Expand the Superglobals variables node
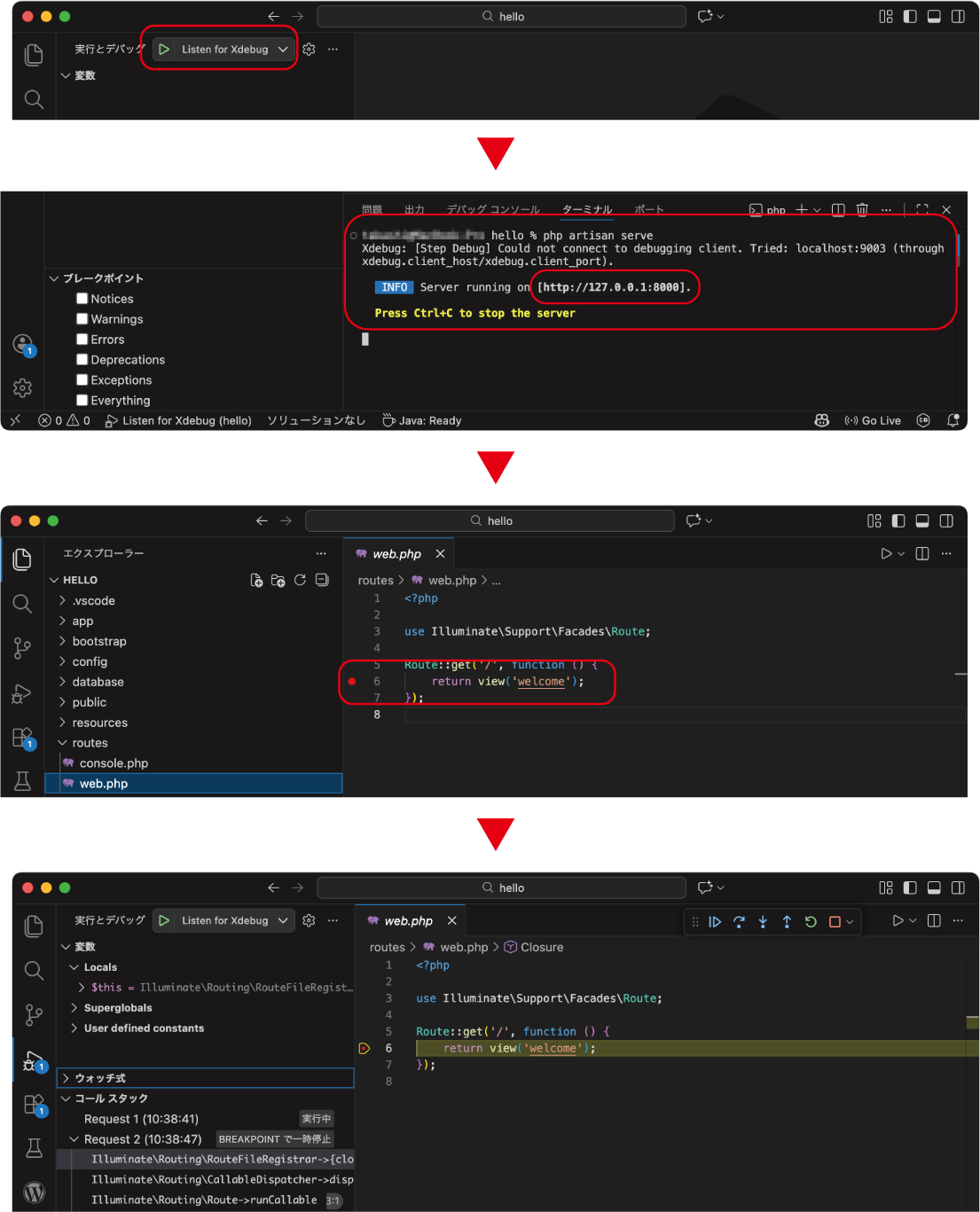Viewport: 980px width, 1212px height. point(117,1008)
